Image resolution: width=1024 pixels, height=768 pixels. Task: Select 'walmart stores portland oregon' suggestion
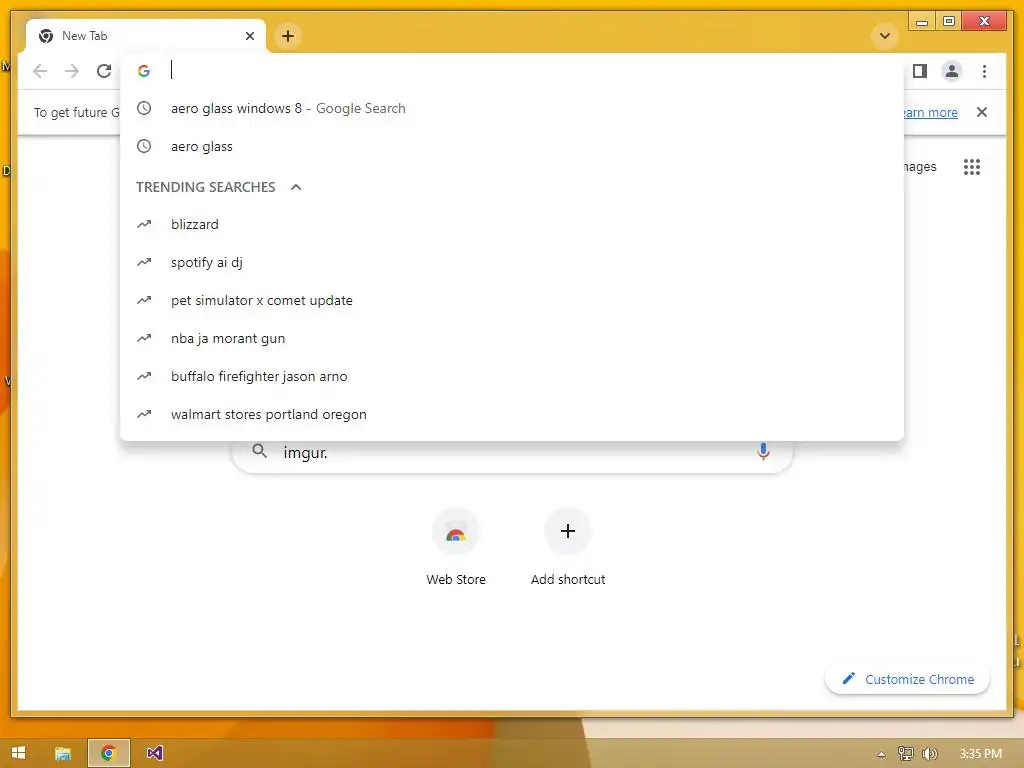point(512,414)
